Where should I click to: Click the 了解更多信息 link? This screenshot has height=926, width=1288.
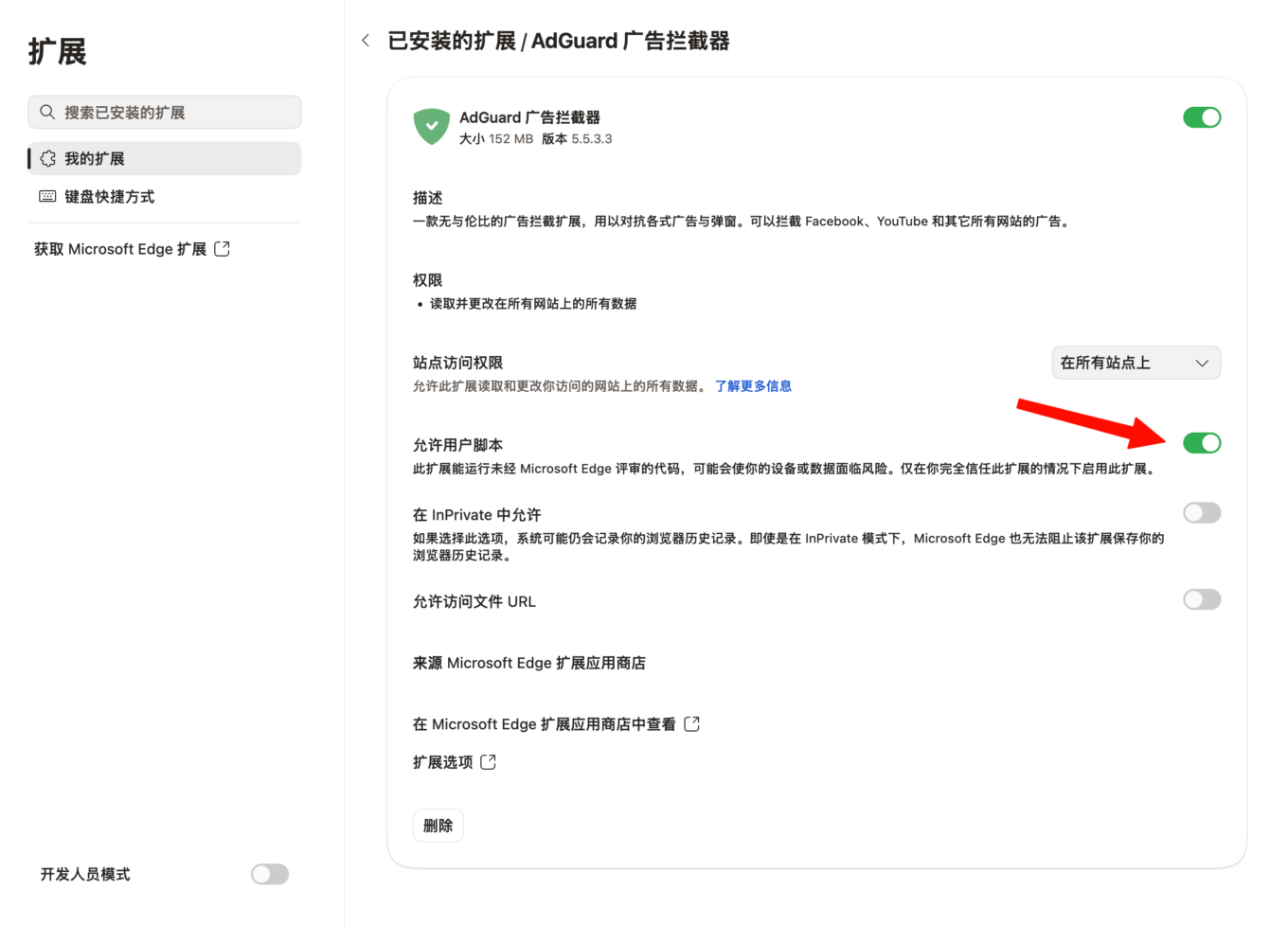[x=753, y=386]
